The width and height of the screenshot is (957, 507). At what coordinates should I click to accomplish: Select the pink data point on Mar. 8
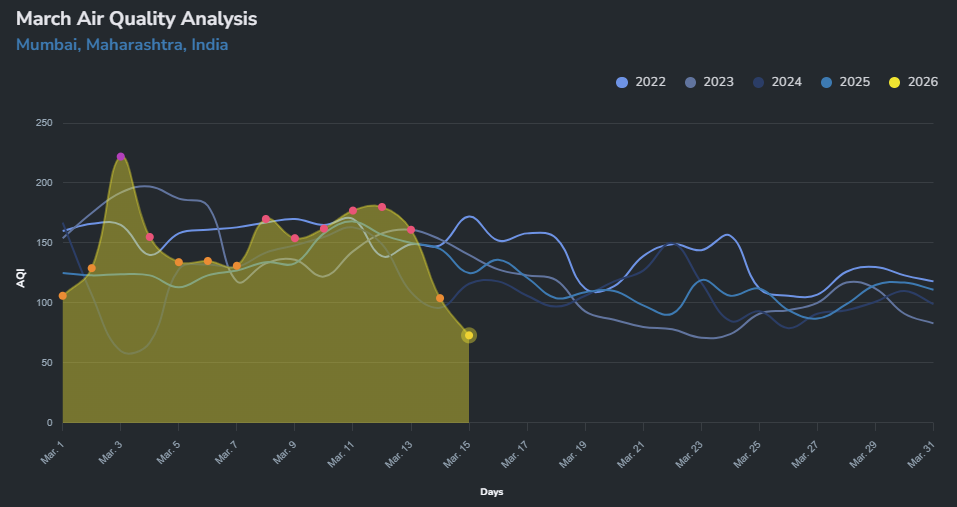266,219
